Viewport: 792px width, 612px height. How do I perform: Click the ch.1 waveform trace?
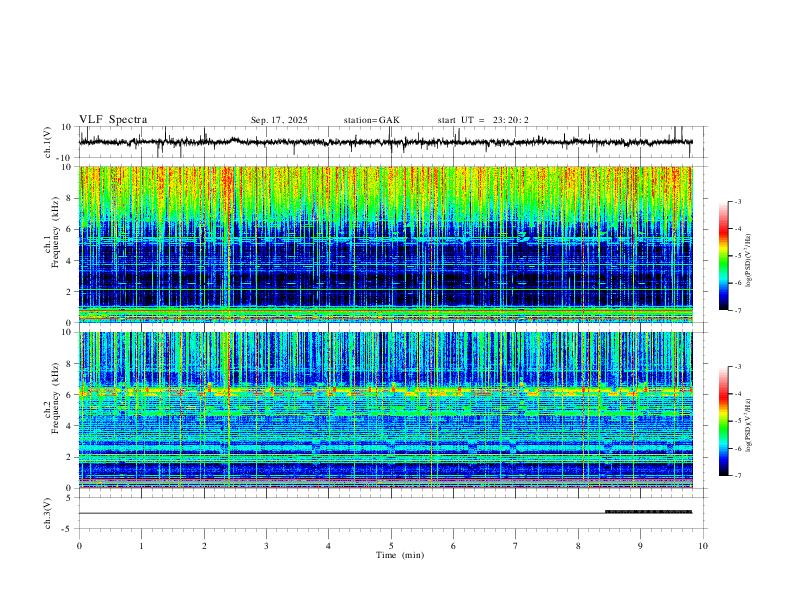tap(386, 142)
